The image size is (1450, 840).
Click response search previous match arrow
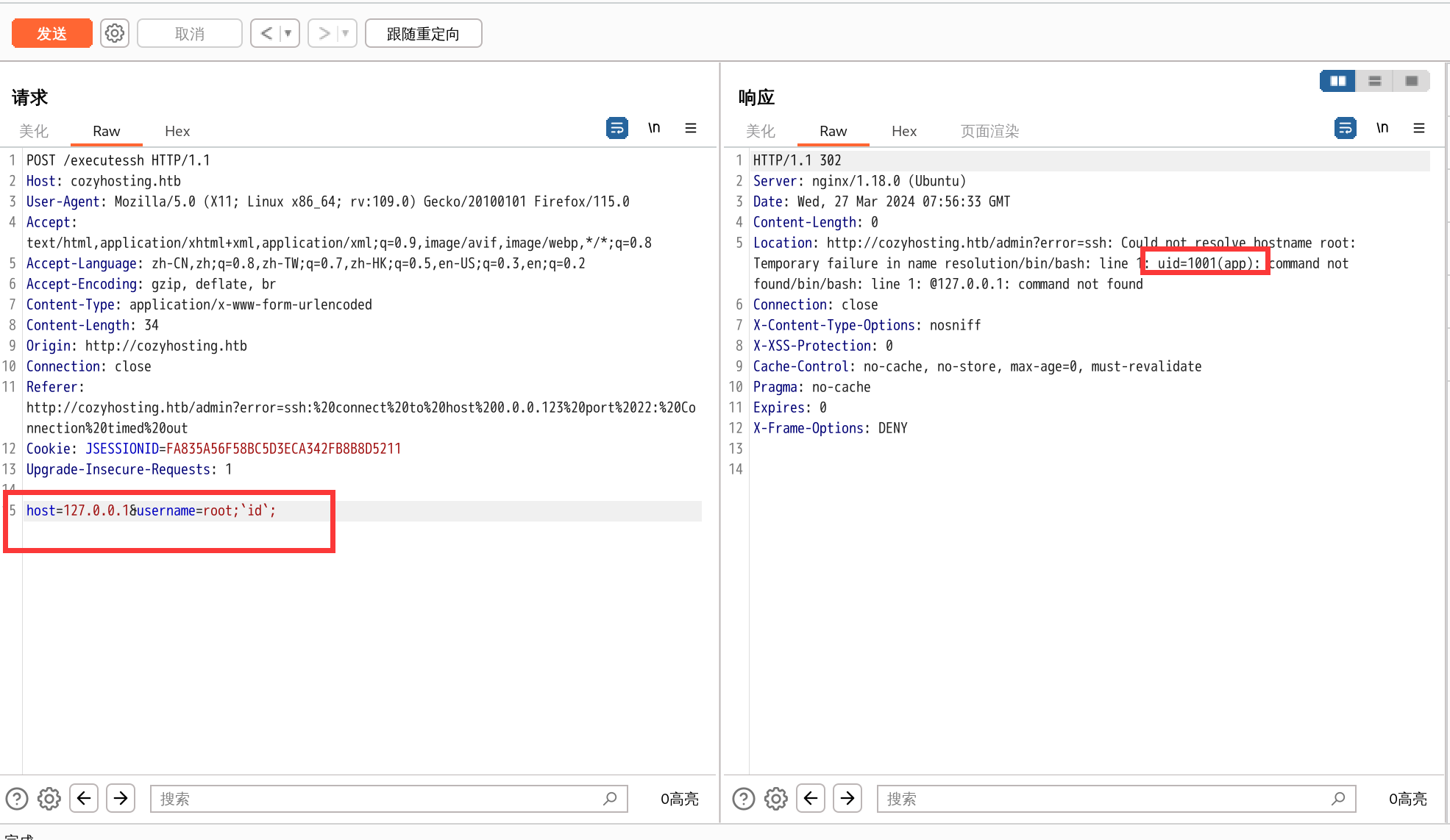click(811, 798)
